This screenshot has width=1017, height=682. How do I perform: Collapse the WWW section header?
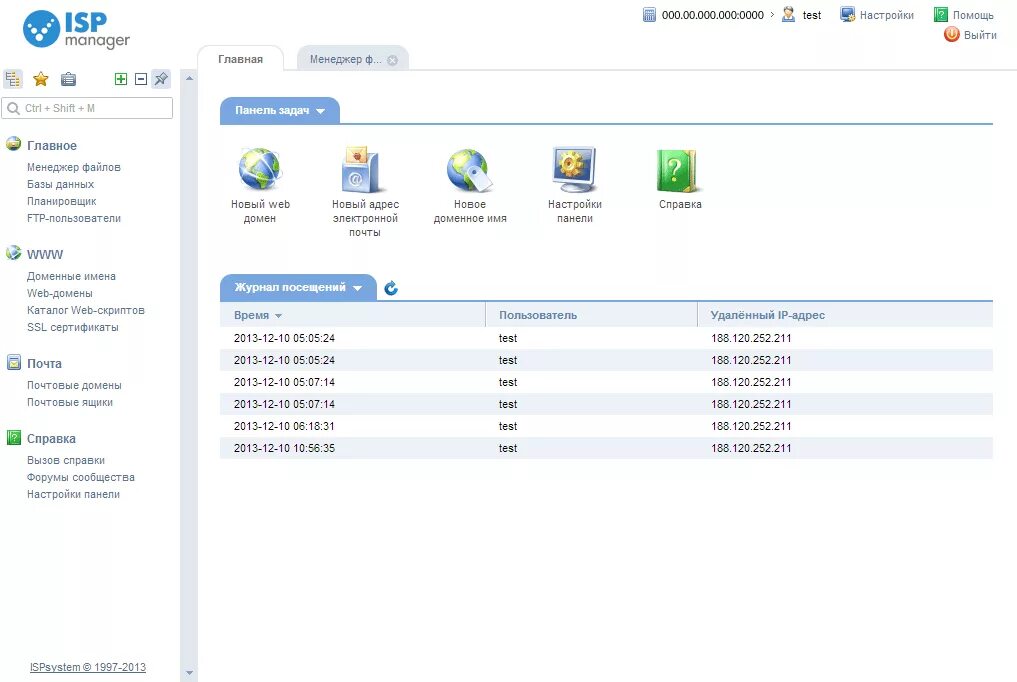coord(45,255)
